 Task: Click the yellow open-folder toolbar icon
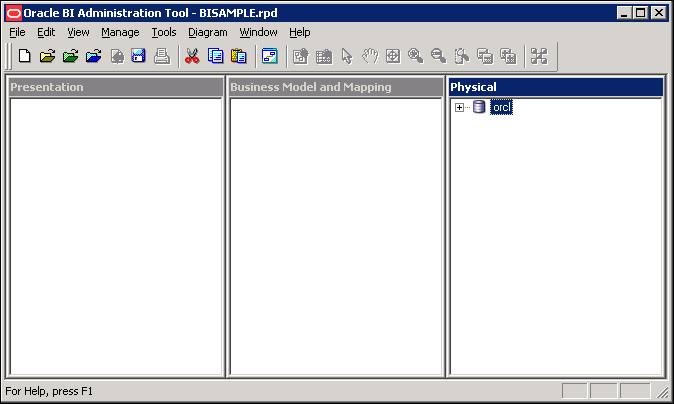(48, 56)
